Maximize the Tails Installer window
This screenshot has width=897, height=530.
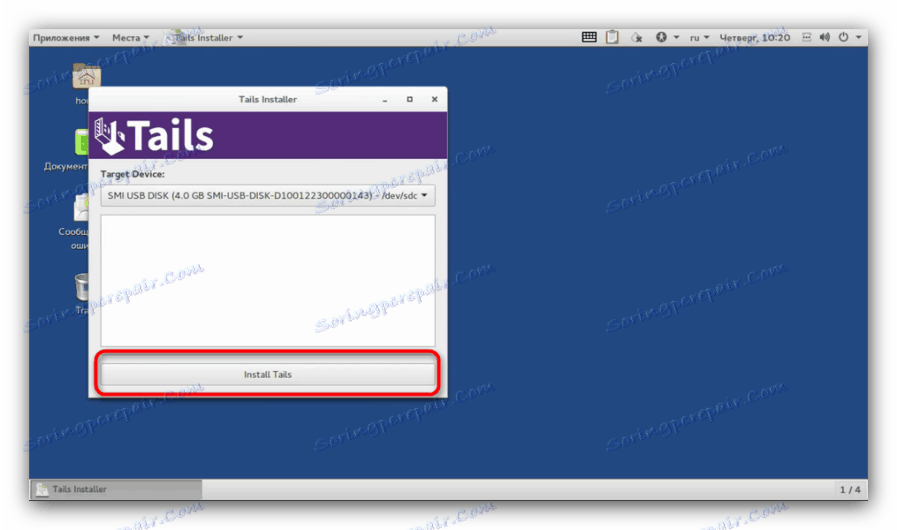410,100
